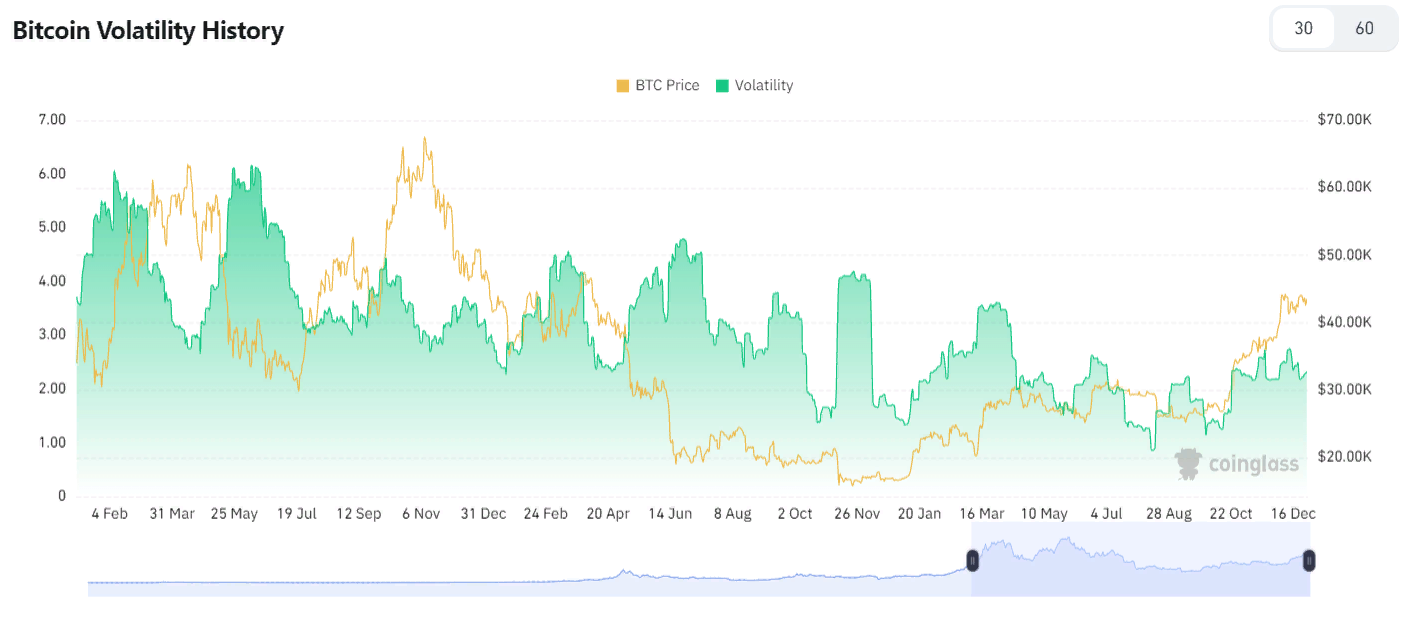Toggle Volatility series via legend label
Viewport: 1409px width, 617px height.
pos(763,86)
